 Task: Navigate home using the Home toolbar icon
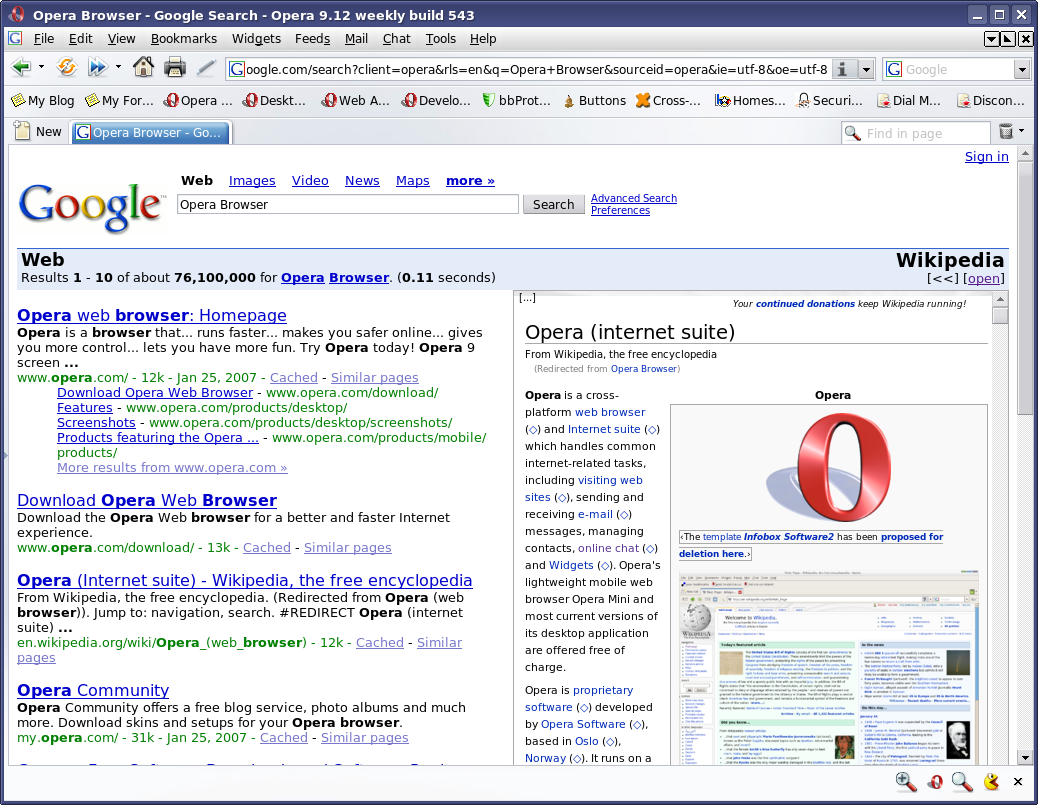coord(144,68)
